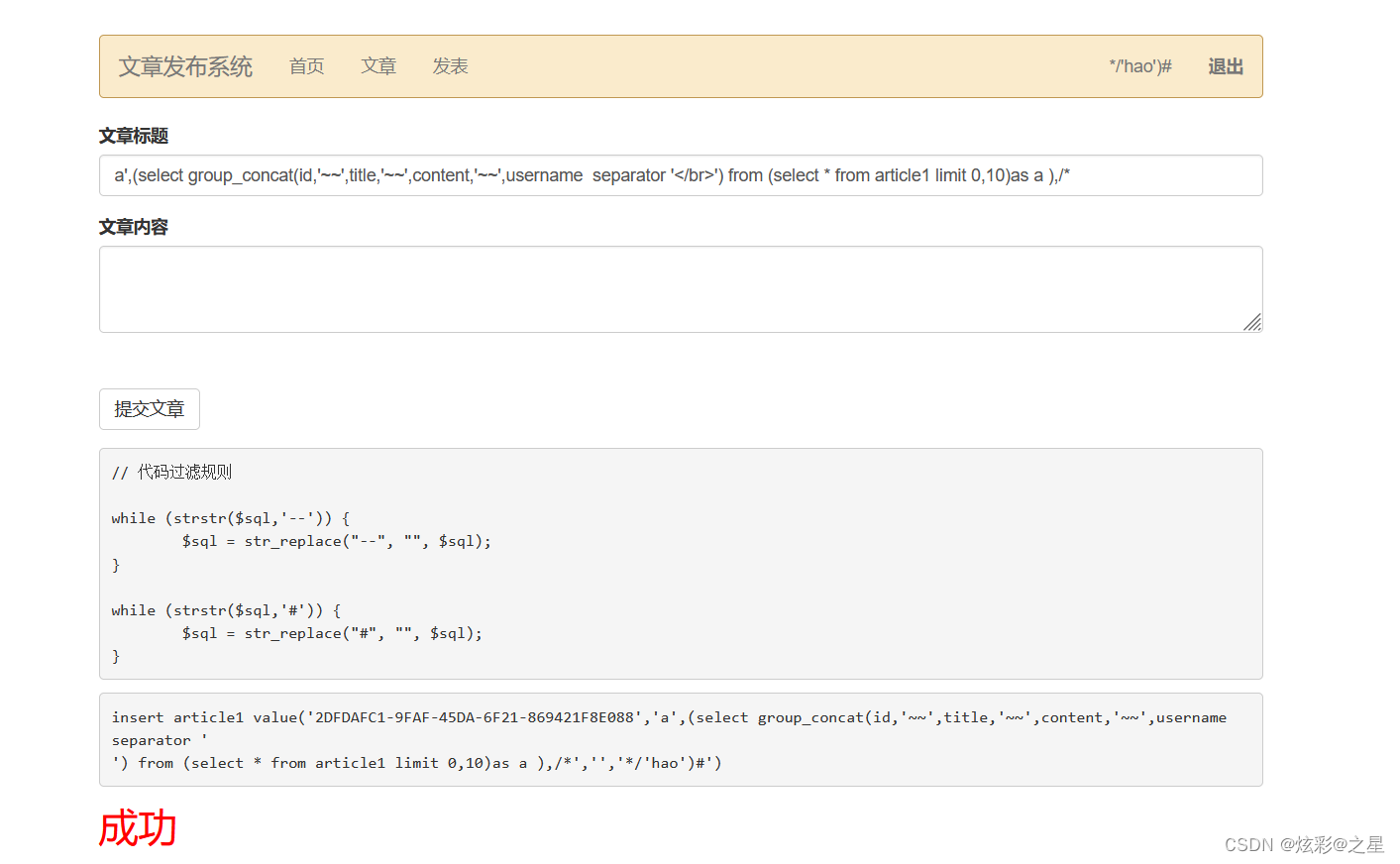Go to the 发表 nav item
The height and width of the screenshot is (864, 1400).
(450, 66)
